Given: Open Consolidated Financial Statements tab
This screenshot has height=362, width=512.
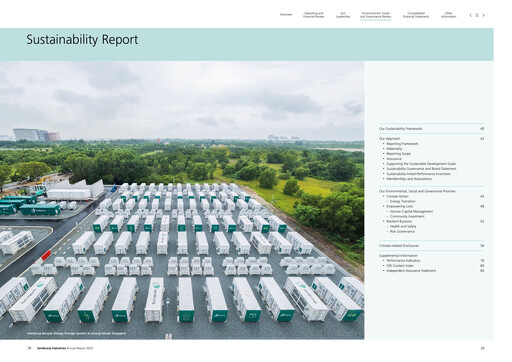Looking at the screenshot, I should pyautogui.click(x=416, y=15).
